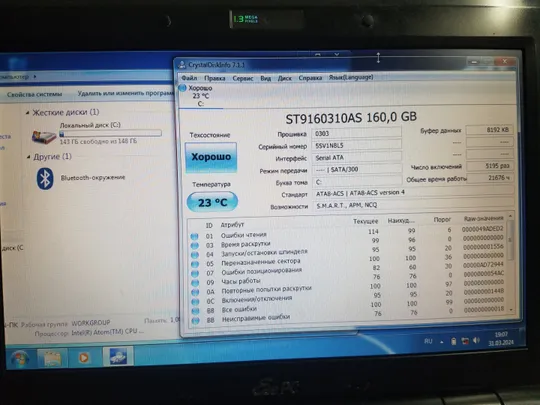Click the status icon for 05 Переназначенные сектора
The image size is (540, 405).
click(x=195, y=264)
